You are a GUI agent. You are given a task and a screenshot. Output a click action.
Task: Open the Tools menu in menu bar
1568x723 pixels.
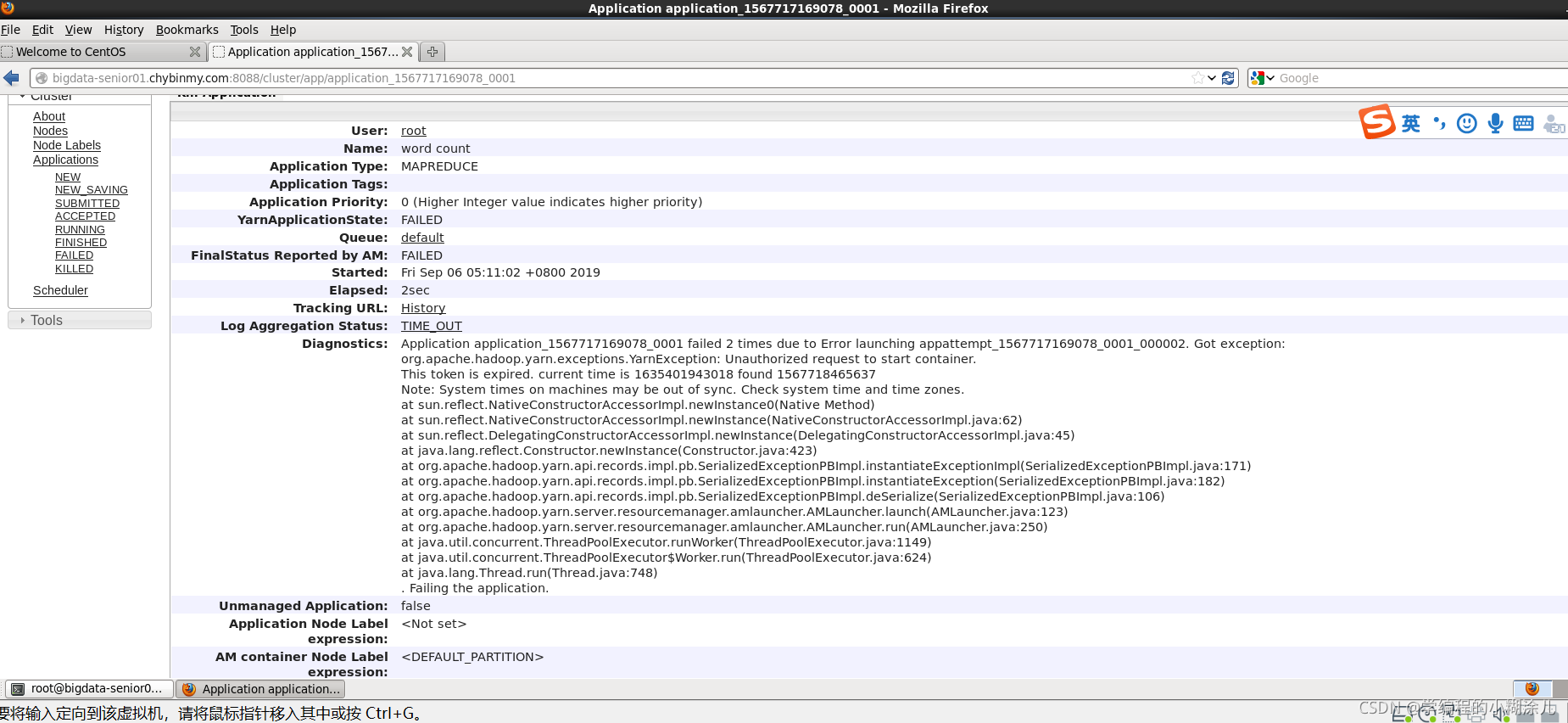(x=244, y=30)
